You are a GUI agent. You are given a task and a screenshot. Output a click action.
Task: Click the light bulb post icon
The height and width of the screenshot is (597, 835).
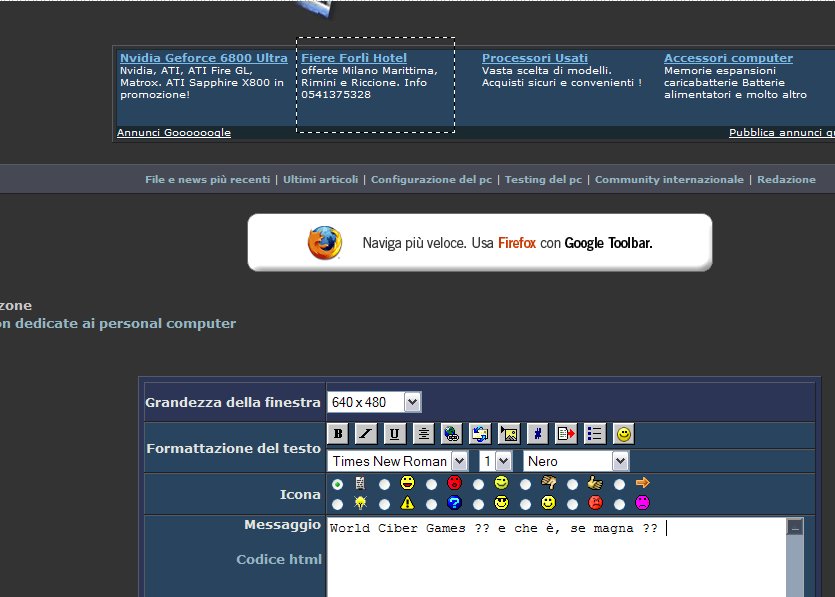point(361,503)
